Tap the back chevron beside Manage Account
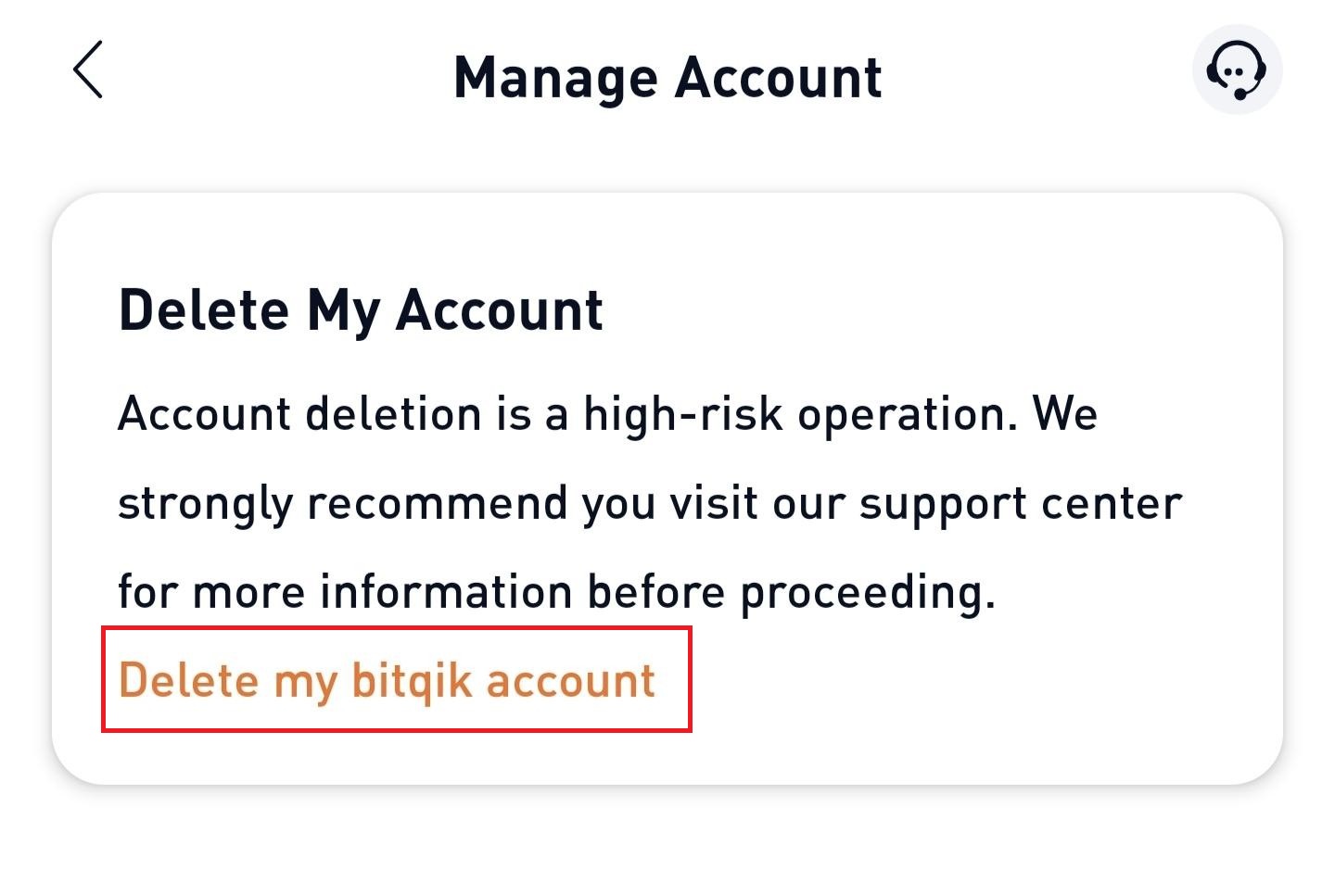 88,69
